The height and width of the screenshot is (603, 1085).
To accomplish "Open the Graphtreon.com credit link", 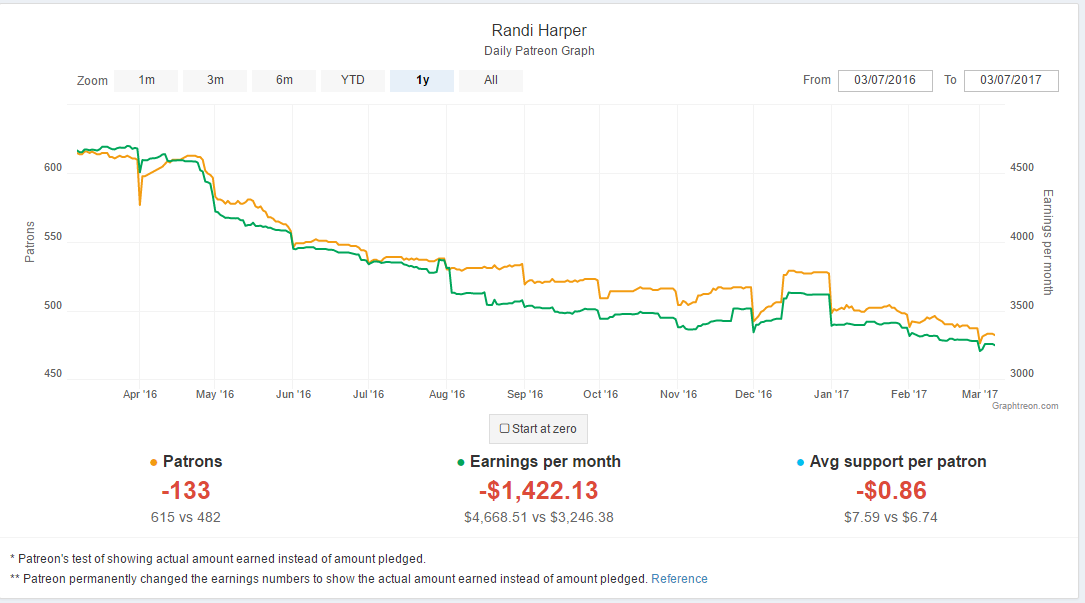I will tap(1025, 406).
